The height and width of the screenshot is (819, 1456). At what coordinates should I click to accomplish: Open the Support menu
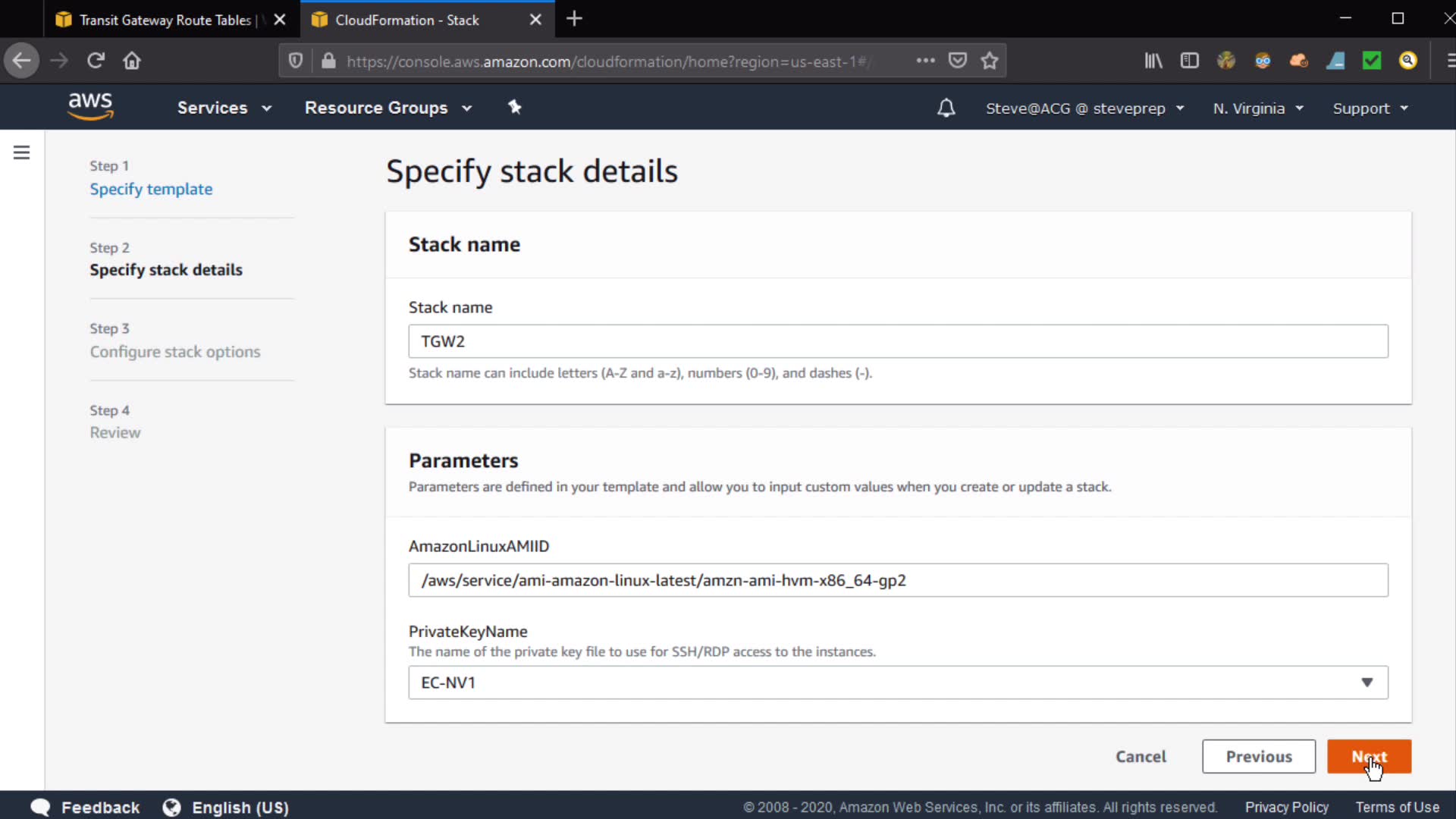click(1370, 108)
